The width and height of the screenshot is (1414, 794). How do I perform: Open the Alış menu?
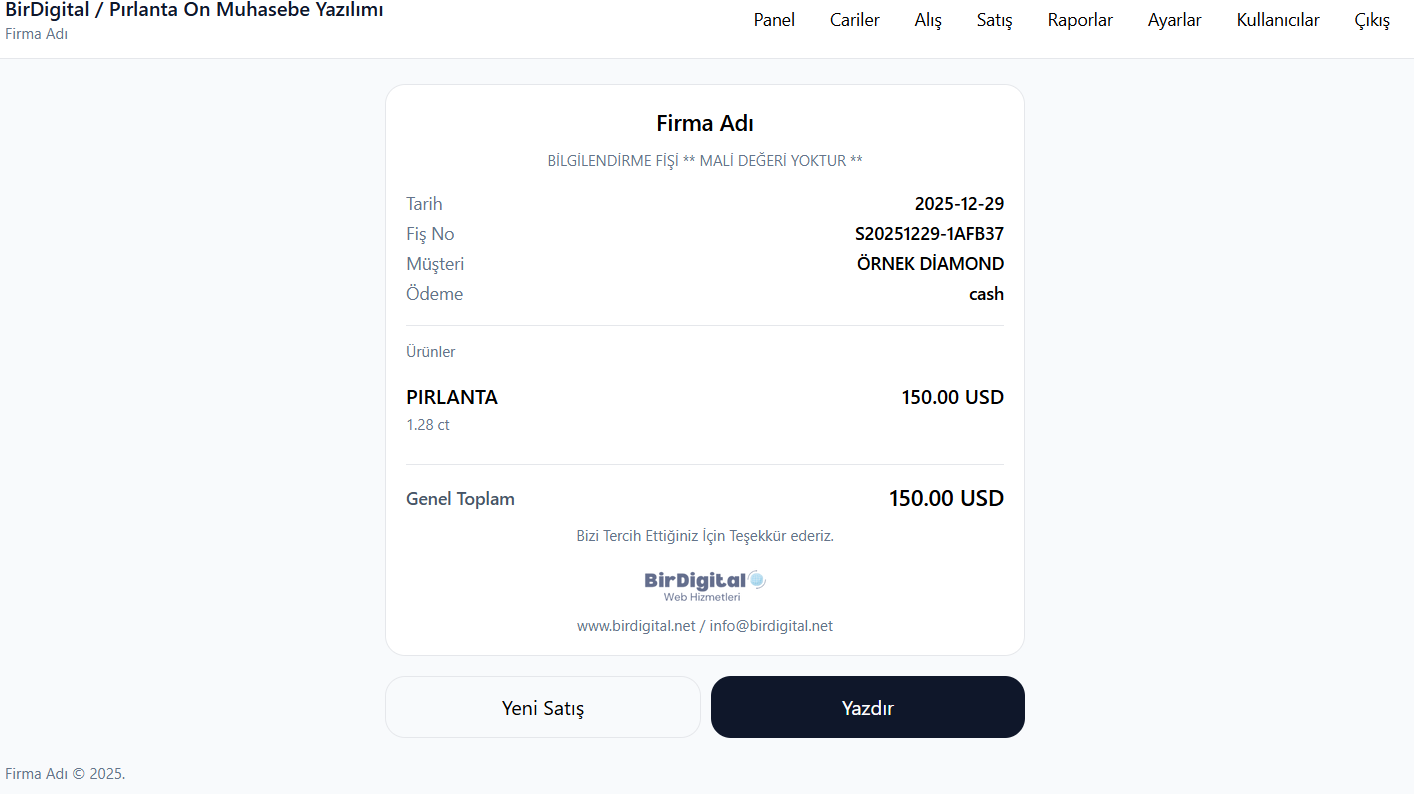click(x=928, y=20)
